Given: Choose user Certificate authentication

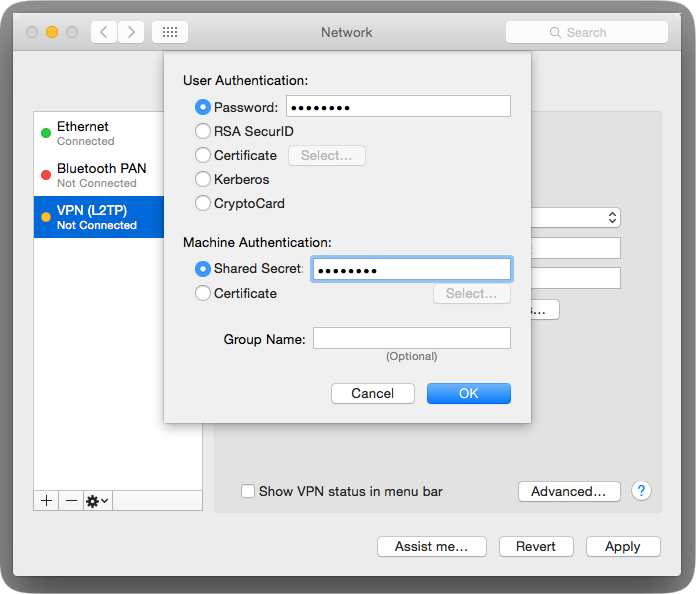Looking at the screenshot, I should point(203,155).
